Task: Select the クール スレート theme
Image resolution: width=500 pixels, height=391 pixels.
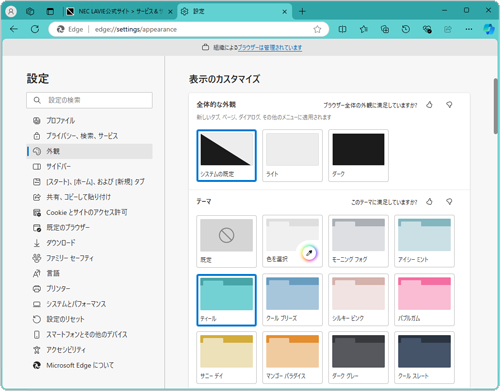Action: click(424, 358)
